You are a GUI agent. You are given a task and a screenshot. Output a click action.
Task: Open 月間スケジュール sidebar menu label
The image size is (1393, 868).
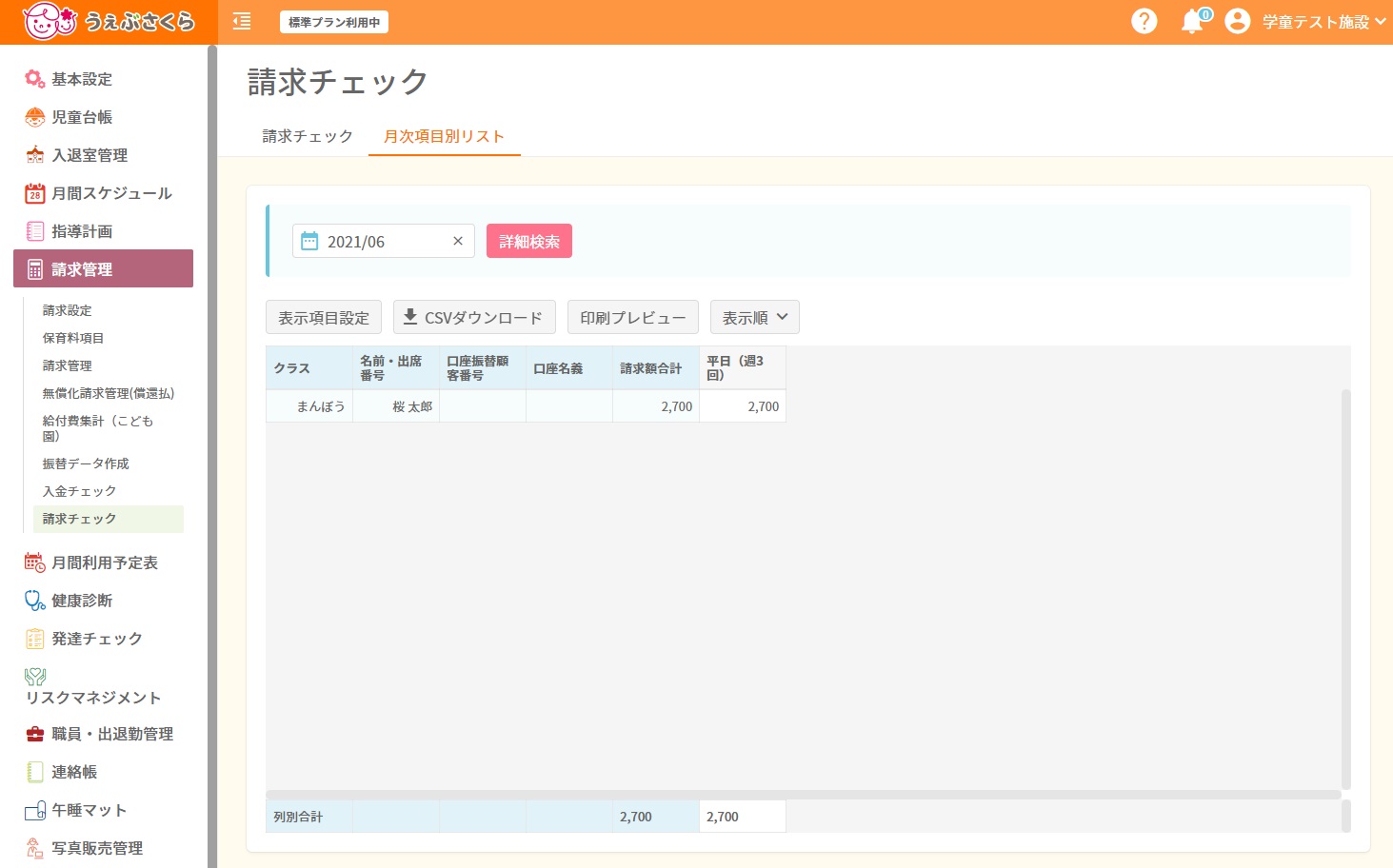(x=112, y=193)
